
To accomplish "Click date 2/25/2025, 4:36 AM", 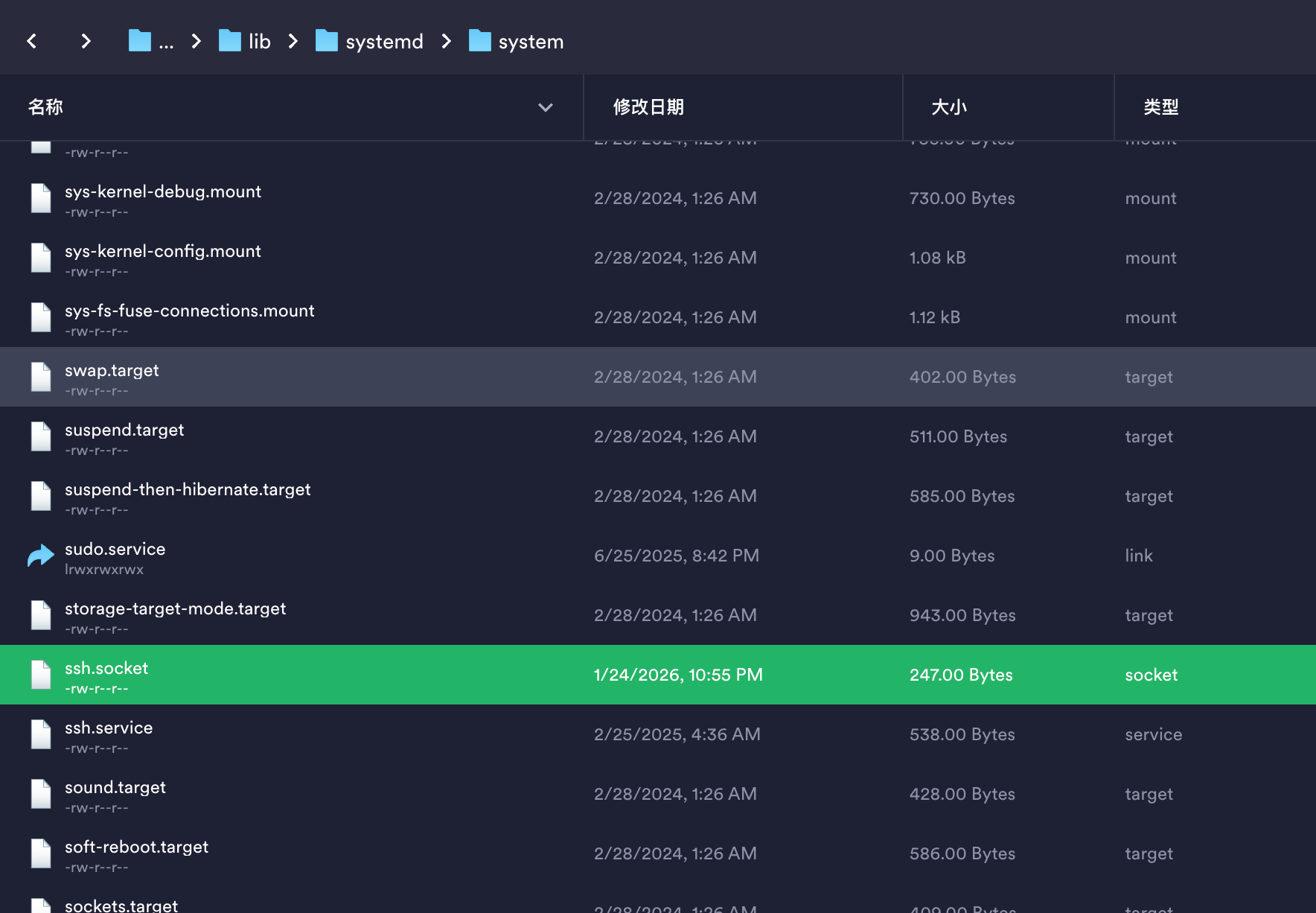I will (677, 734).
